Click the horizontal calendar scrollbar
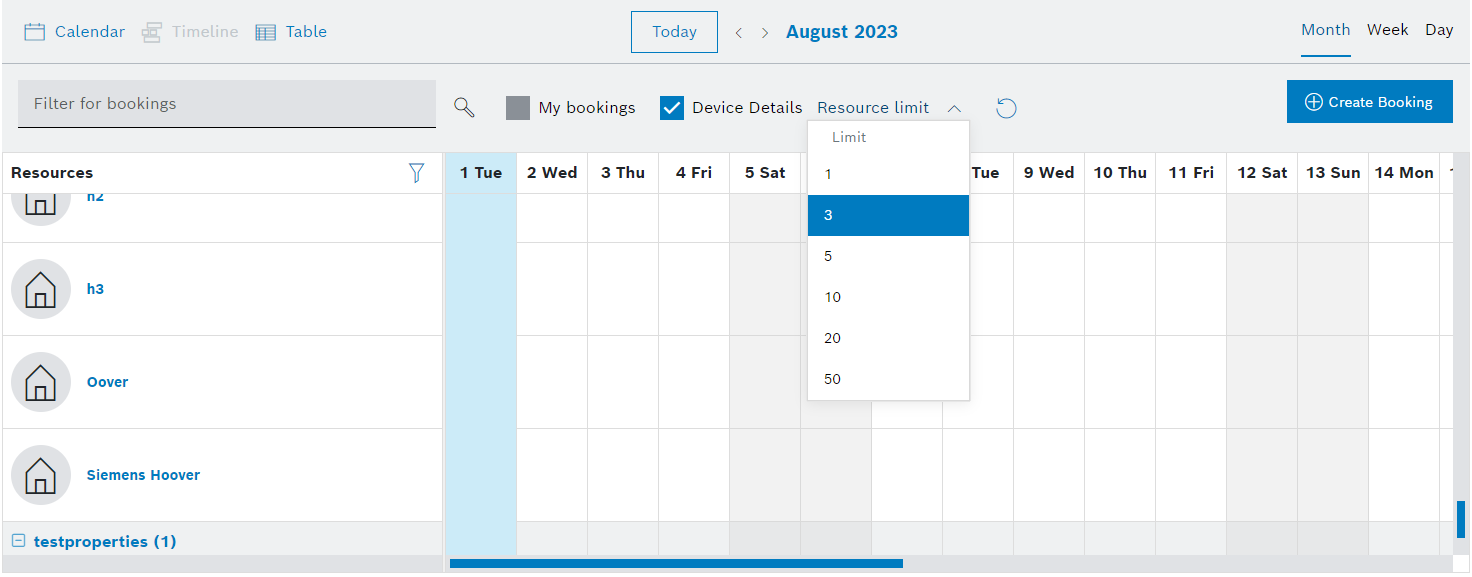 click(676, 564)
